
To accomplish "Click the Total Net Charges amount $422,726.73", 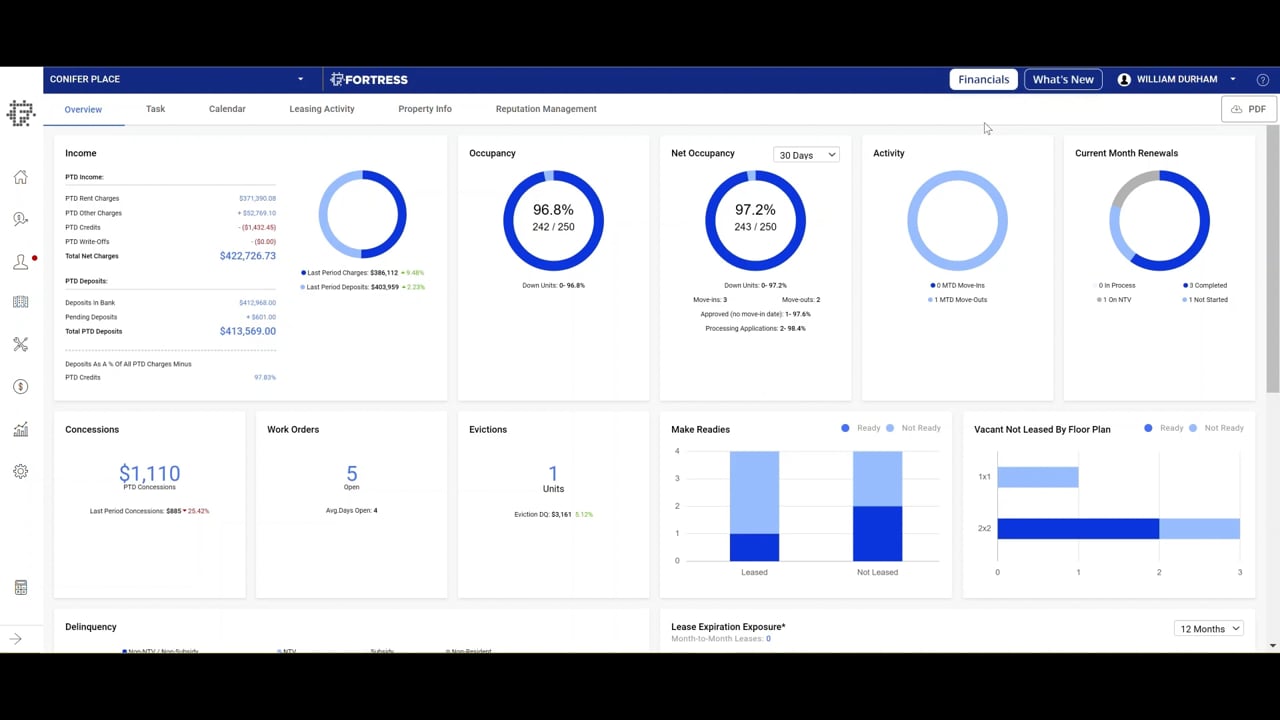I will tap(248, 256).
